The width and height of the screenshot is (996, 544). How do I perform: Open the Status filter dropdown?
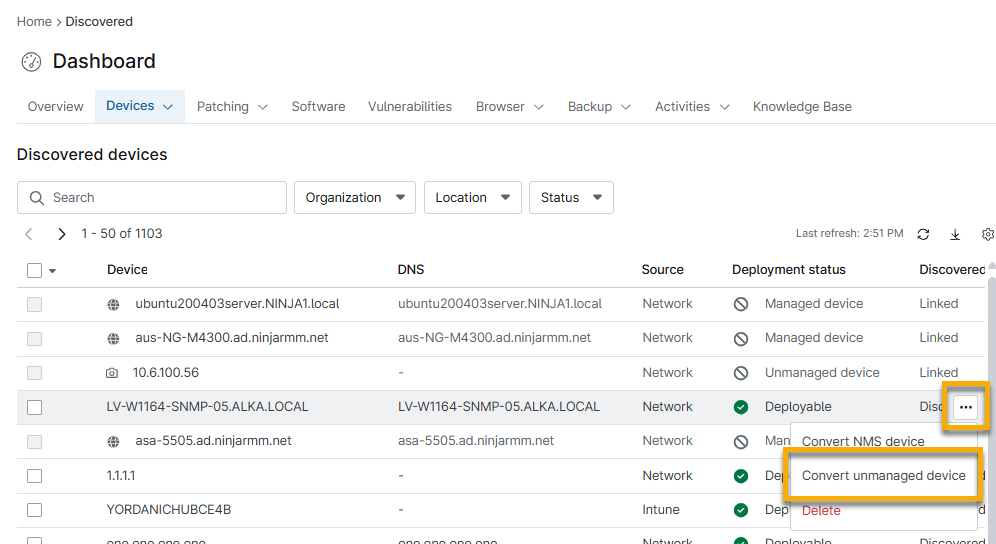tap(570, 198)
